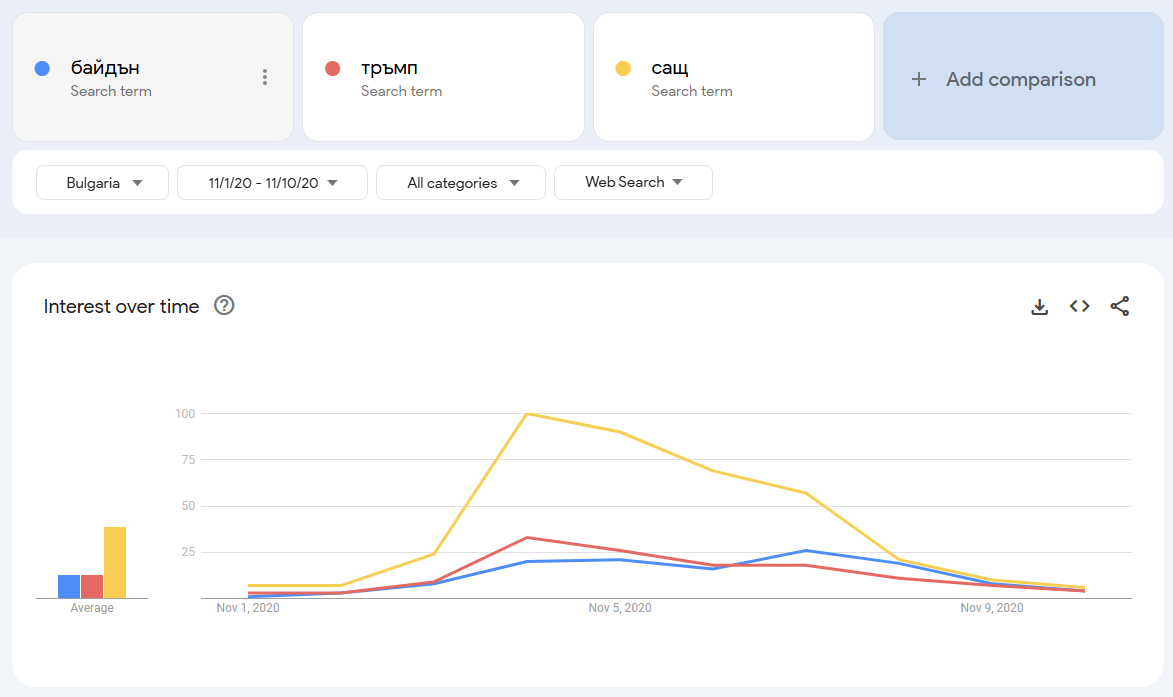The height and width of the screenshot is (697, 1173).
Task: Open the байдън term options menu
Action: pos(265,77)
